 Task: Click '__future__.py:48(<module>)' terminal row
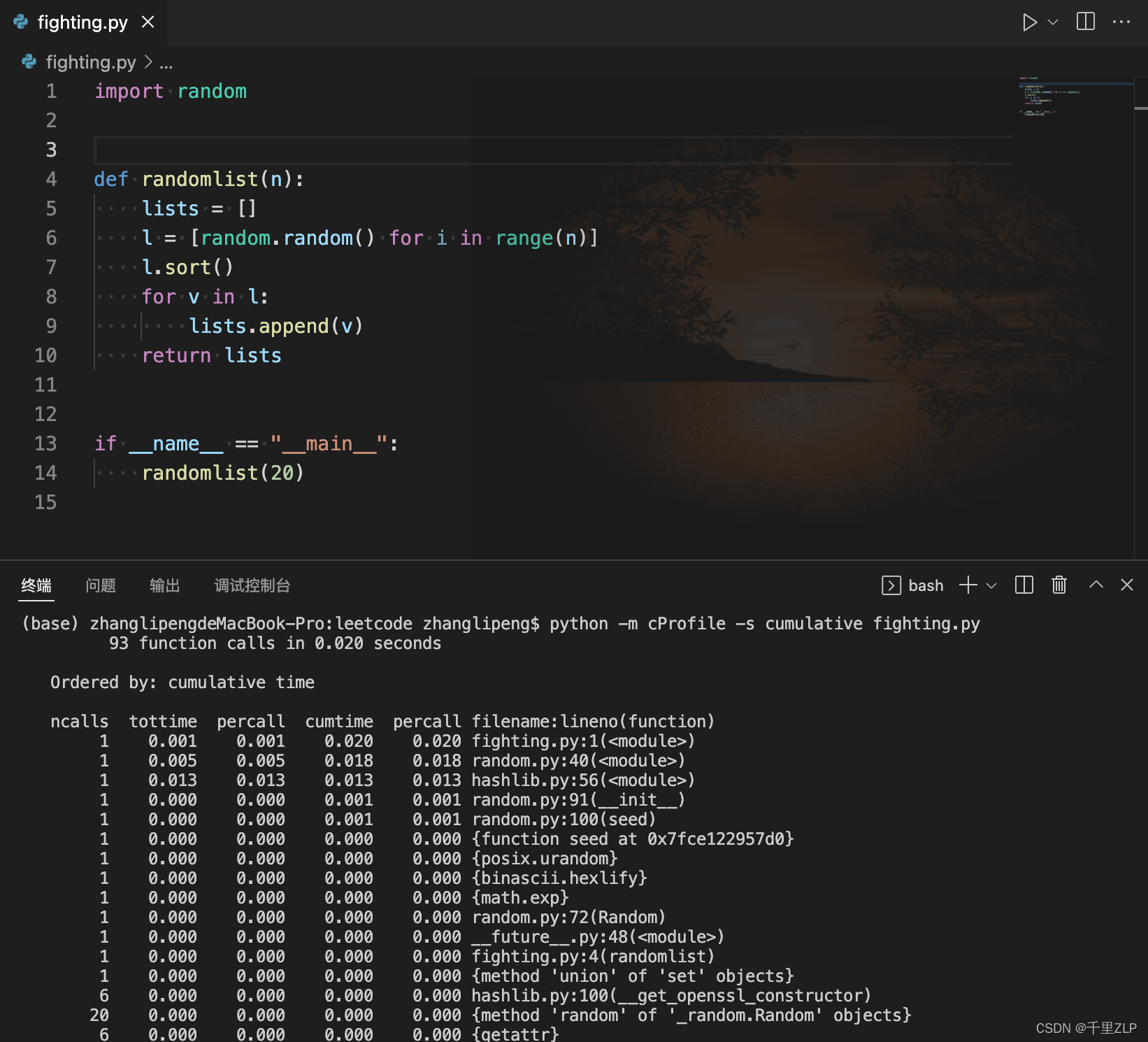(598, 936)
